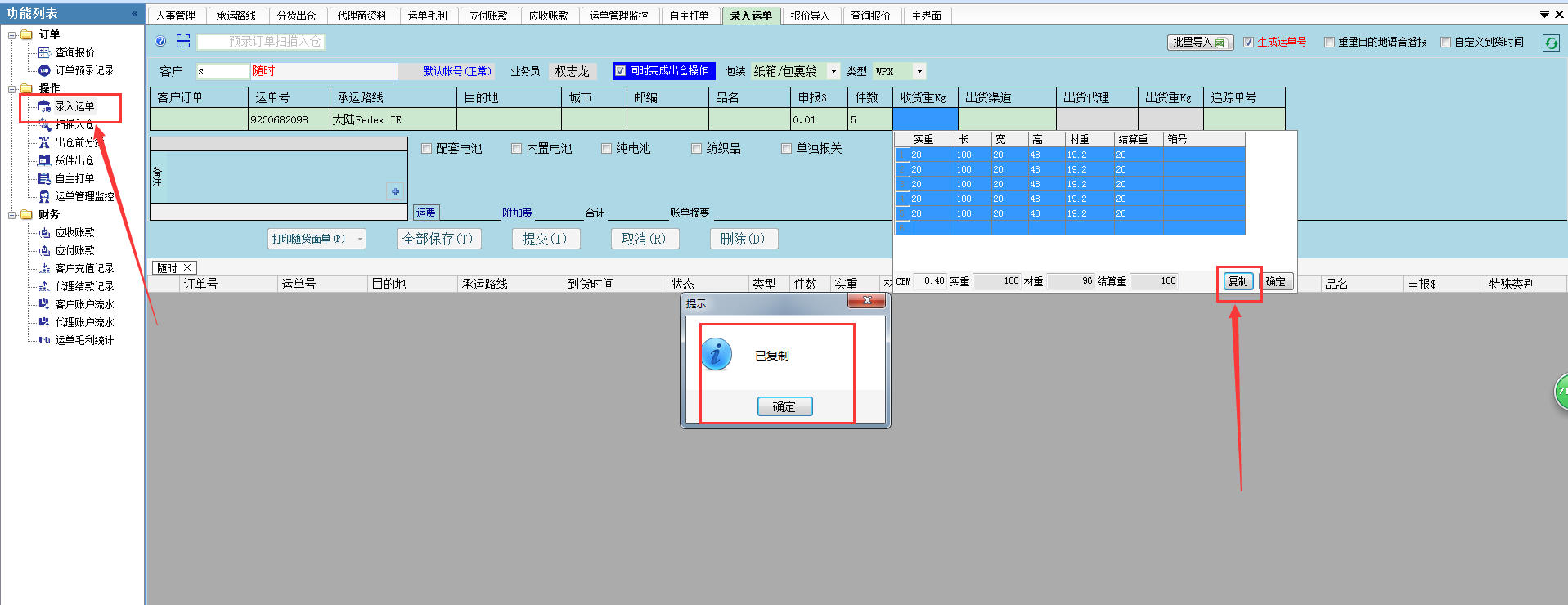The height and width of the screenshot is (605, 1568).
Task: Tick the 单独报关 checkbox
Action: click(786, 149)
